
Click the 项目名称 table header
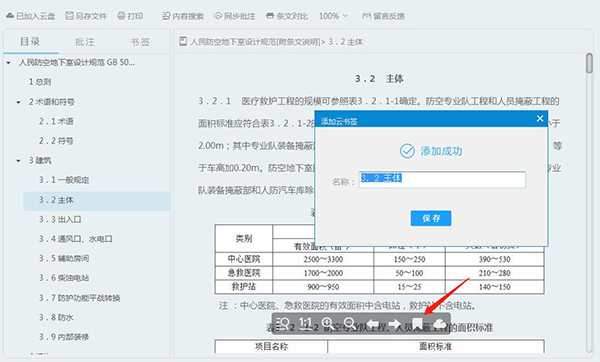(x=271, y=346)
